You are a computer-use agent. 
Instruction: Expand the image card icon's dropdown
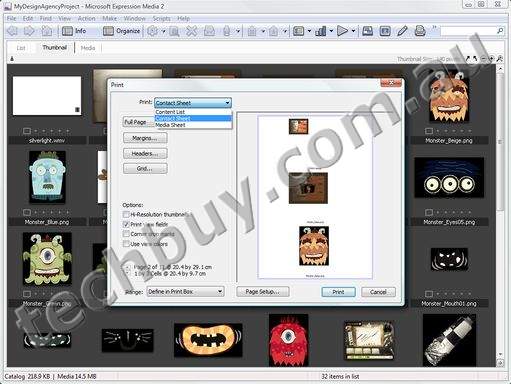(309, 31)
